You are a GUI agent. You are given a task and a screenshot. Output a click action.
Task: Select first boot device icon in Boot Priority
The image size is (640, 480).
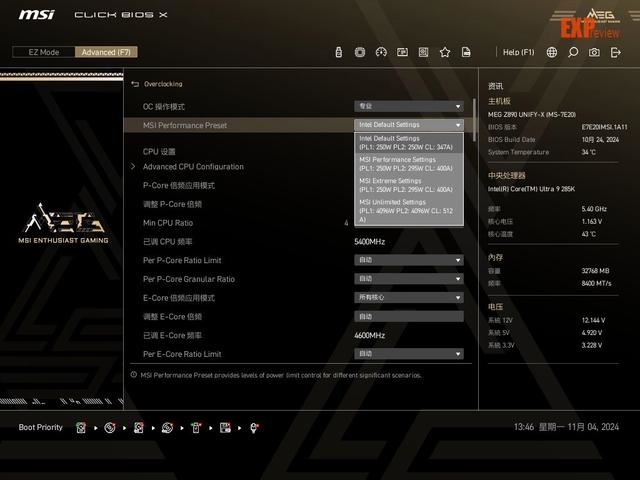81,427
